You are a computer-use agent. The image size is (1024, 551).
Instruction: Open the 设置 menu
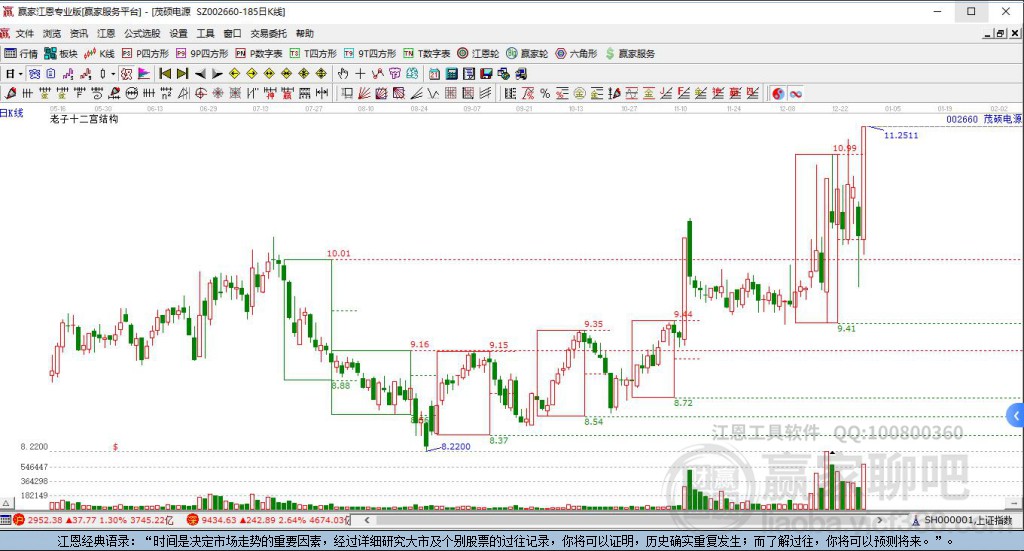pyautogui.click(x=178, y=33)
